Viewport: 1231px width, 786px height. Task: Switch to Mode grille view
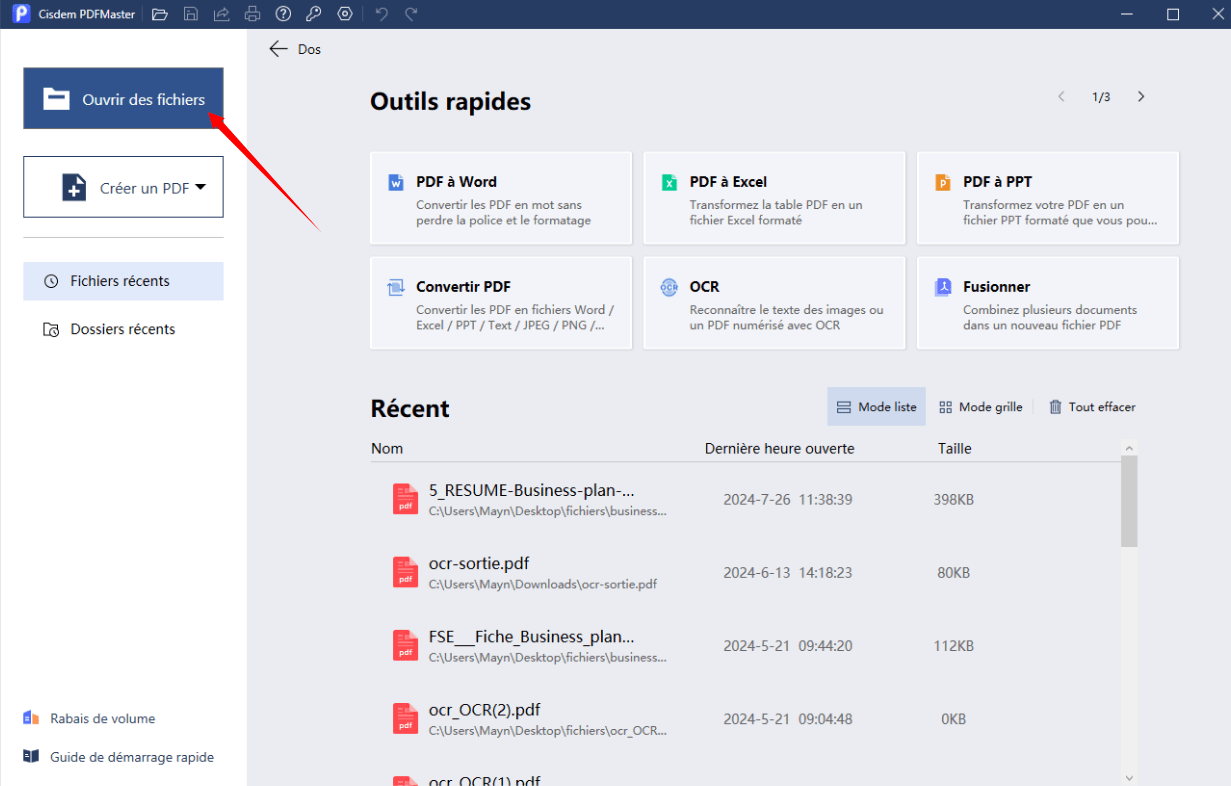980,407
